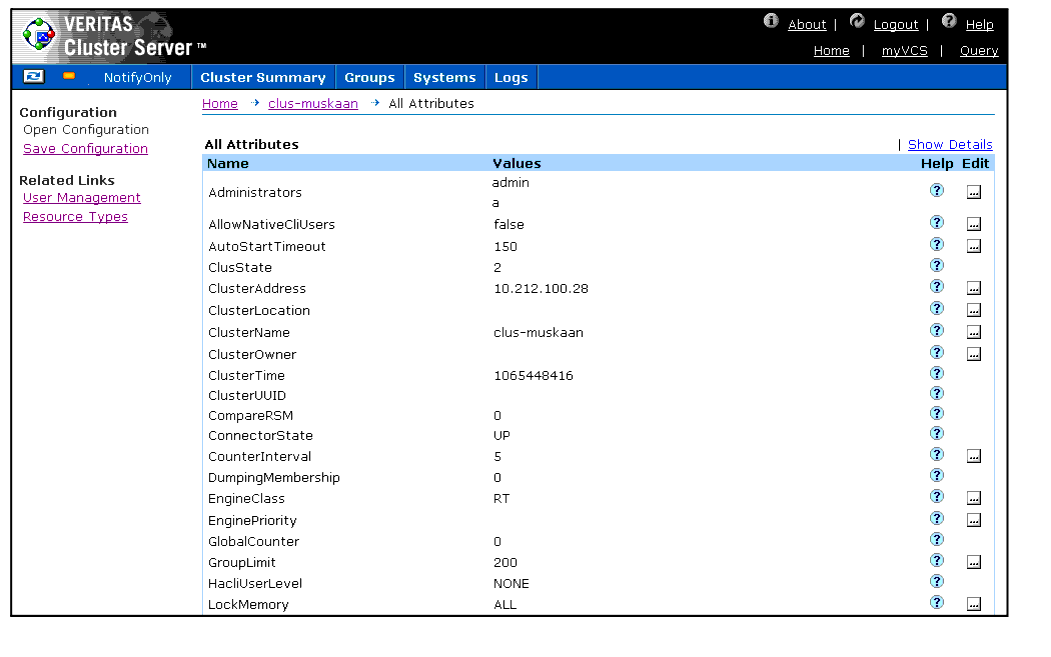Go to the Logs tab

click(511, 78)
